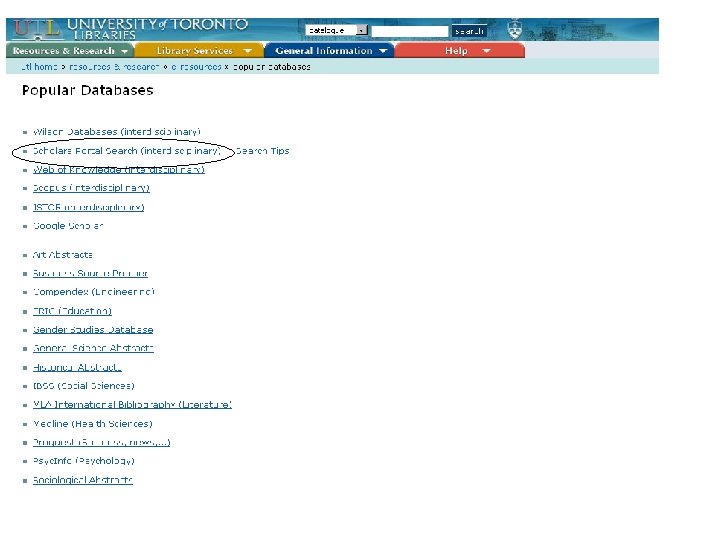The width and height of the screenshot is (720, 540).
Task: Click the UTL University of Toronto Libraries logo
Action: tap(131, 29)
